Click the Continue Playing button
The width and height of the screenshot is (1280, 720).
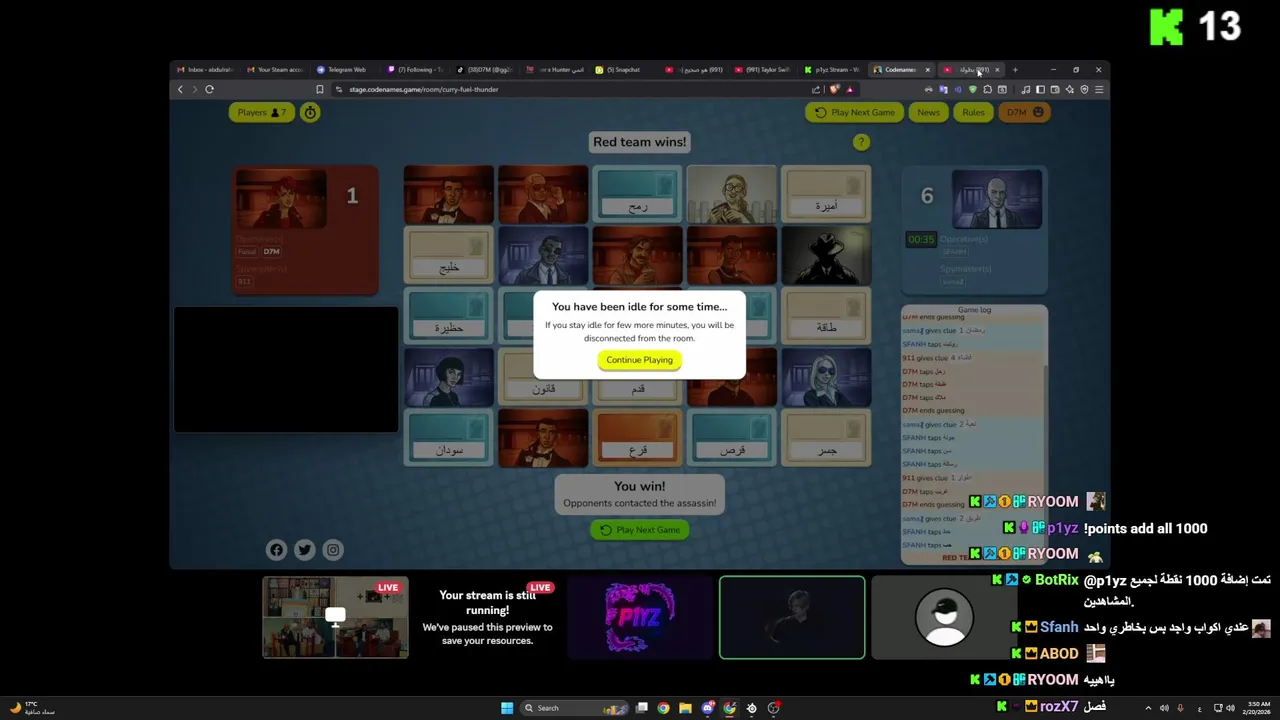pyautogui.click(x=639, y=360)
